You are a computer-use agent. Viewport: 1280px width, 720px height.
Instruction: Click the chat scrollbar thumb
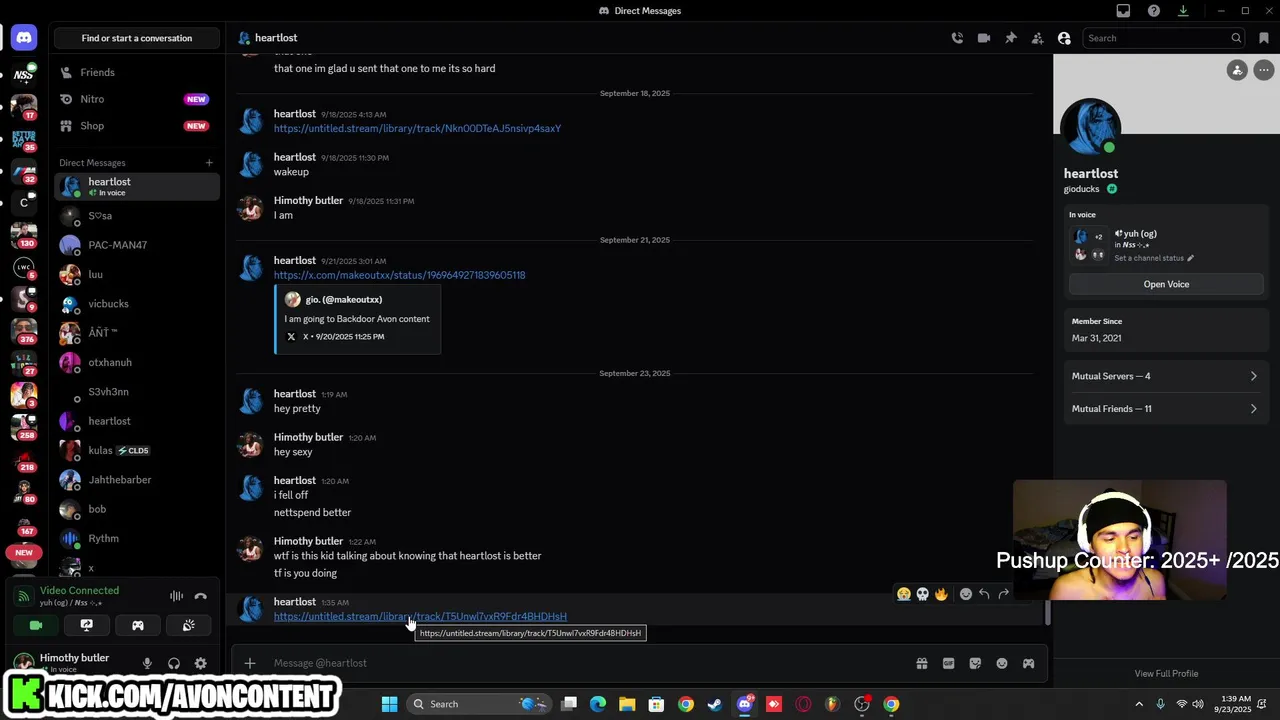tap(1047, 613)
